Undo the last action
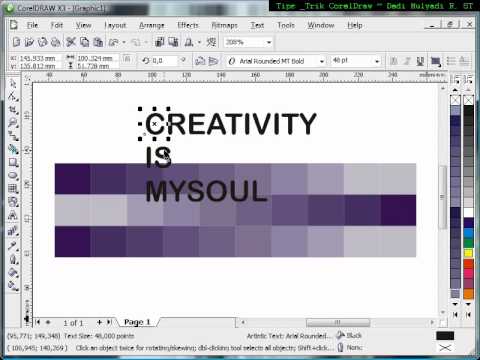The image size is (480, 360). point(114,42)
